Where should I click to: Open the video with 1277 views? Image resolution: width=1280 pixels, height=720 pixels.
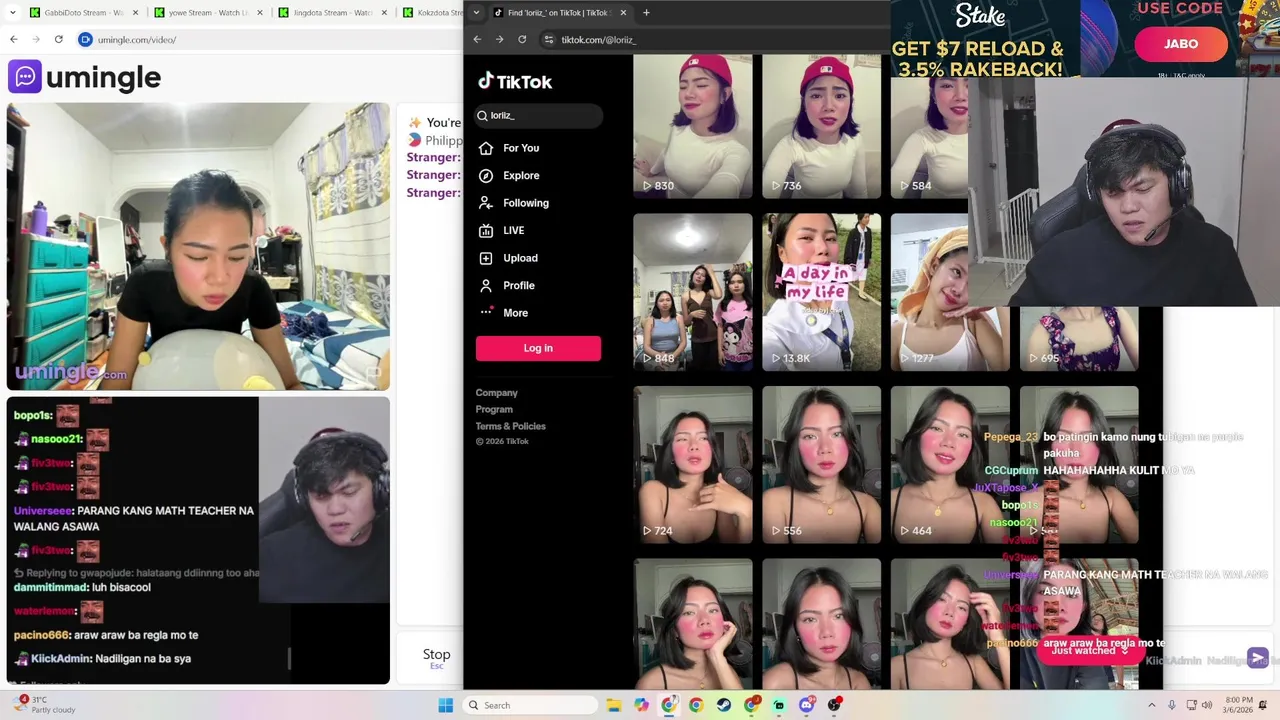pos(950,292)
